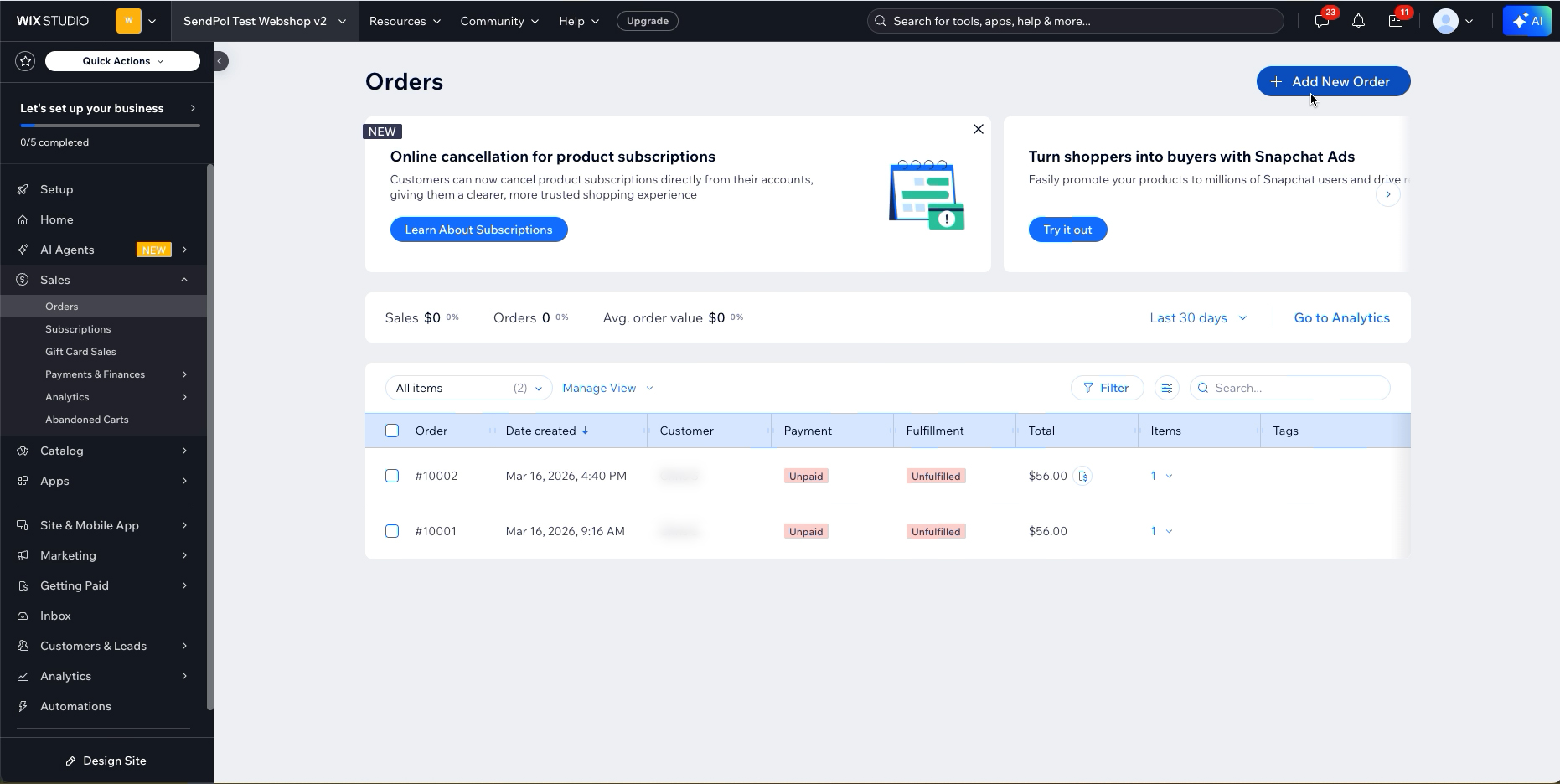The height and width of the screenshot is (784, 1560).
Task: Click the favorites star icon in sidebar
Action: tap(25, 61)
